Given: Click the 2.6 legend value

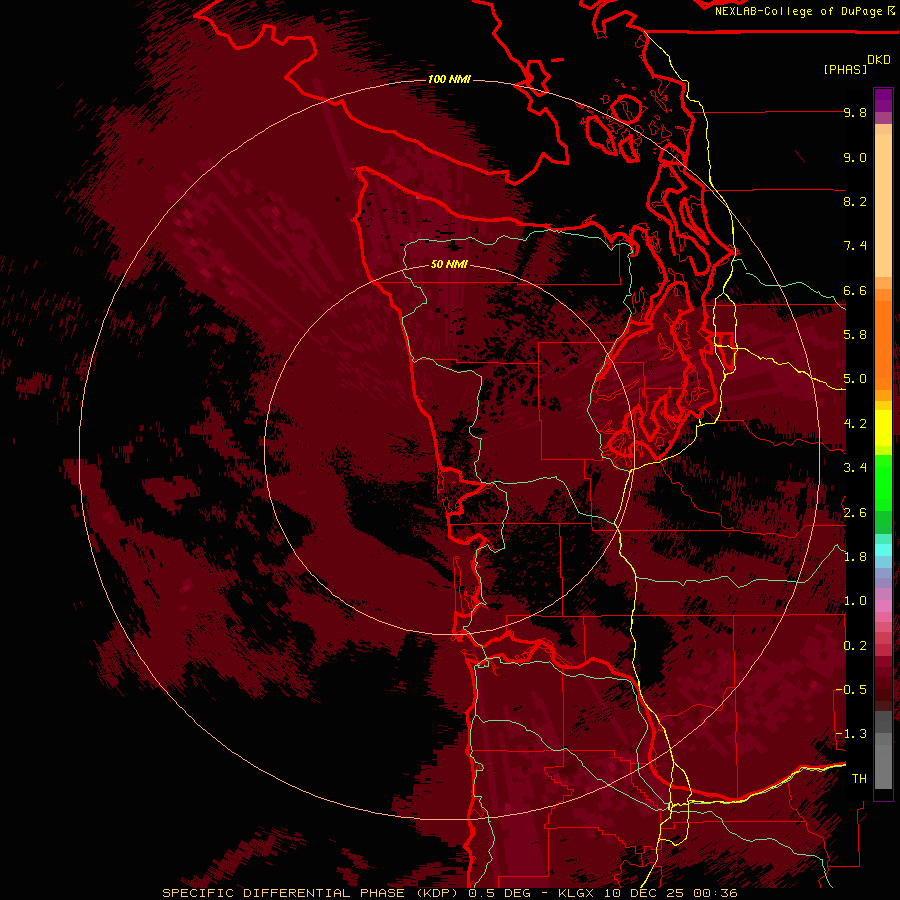Looking at the screenshot, I should click(855, 513).
